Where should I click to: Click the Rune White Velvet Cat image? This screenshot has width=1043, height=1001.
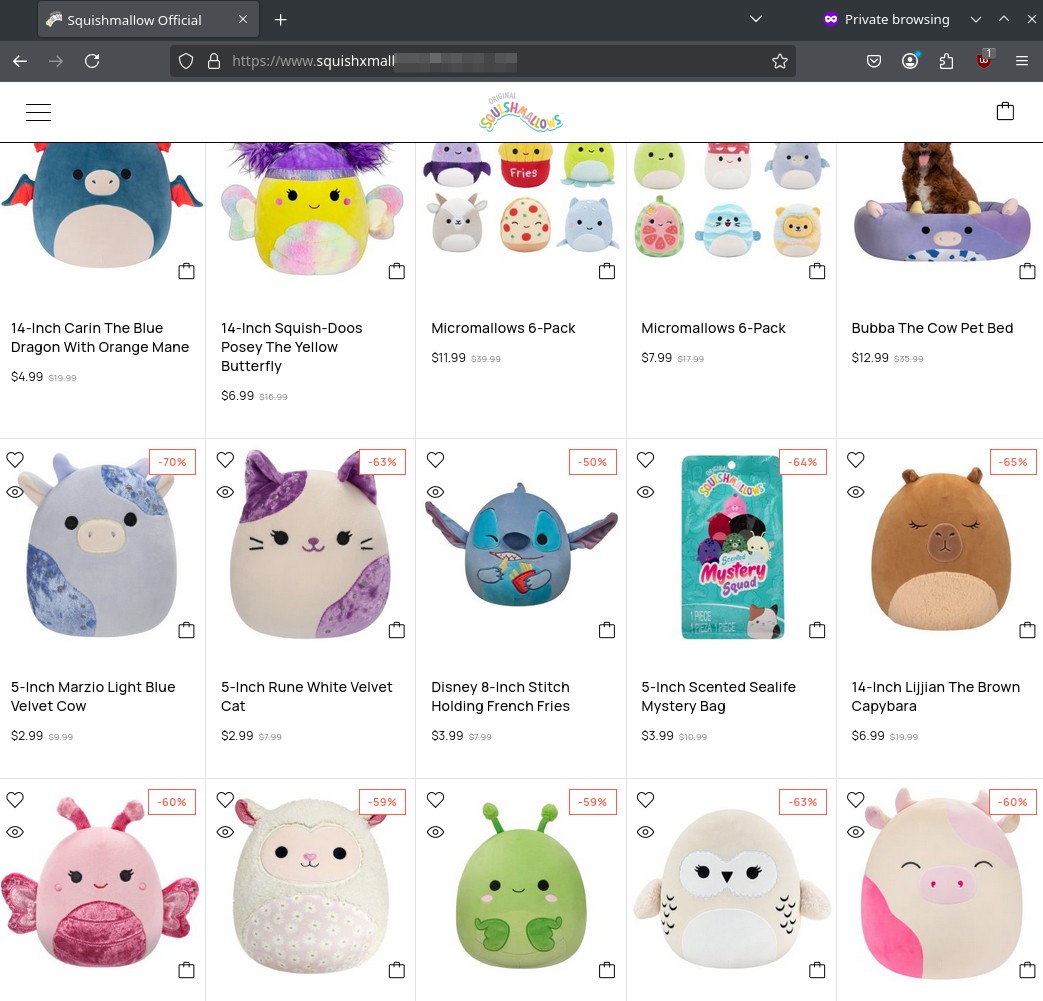(x=310, y=543)
